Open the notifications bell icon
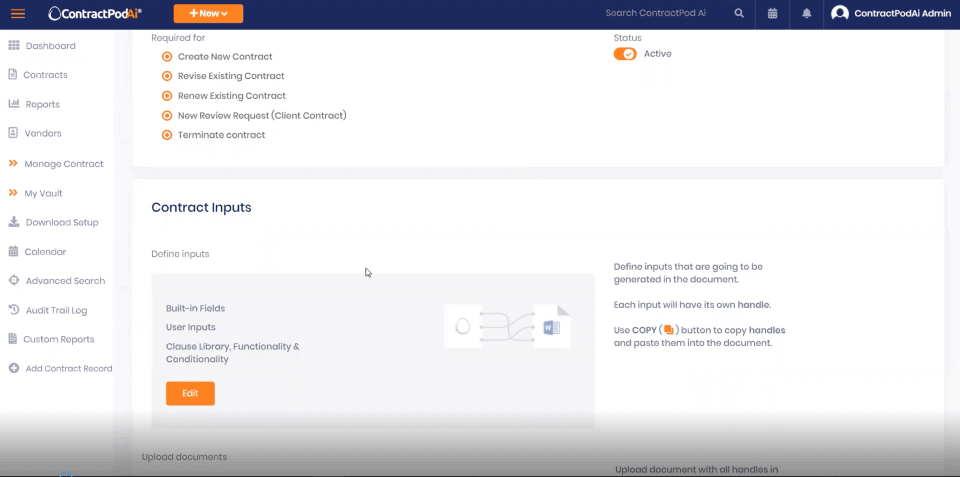Screen dimensions: 960x477 [807, 13]
